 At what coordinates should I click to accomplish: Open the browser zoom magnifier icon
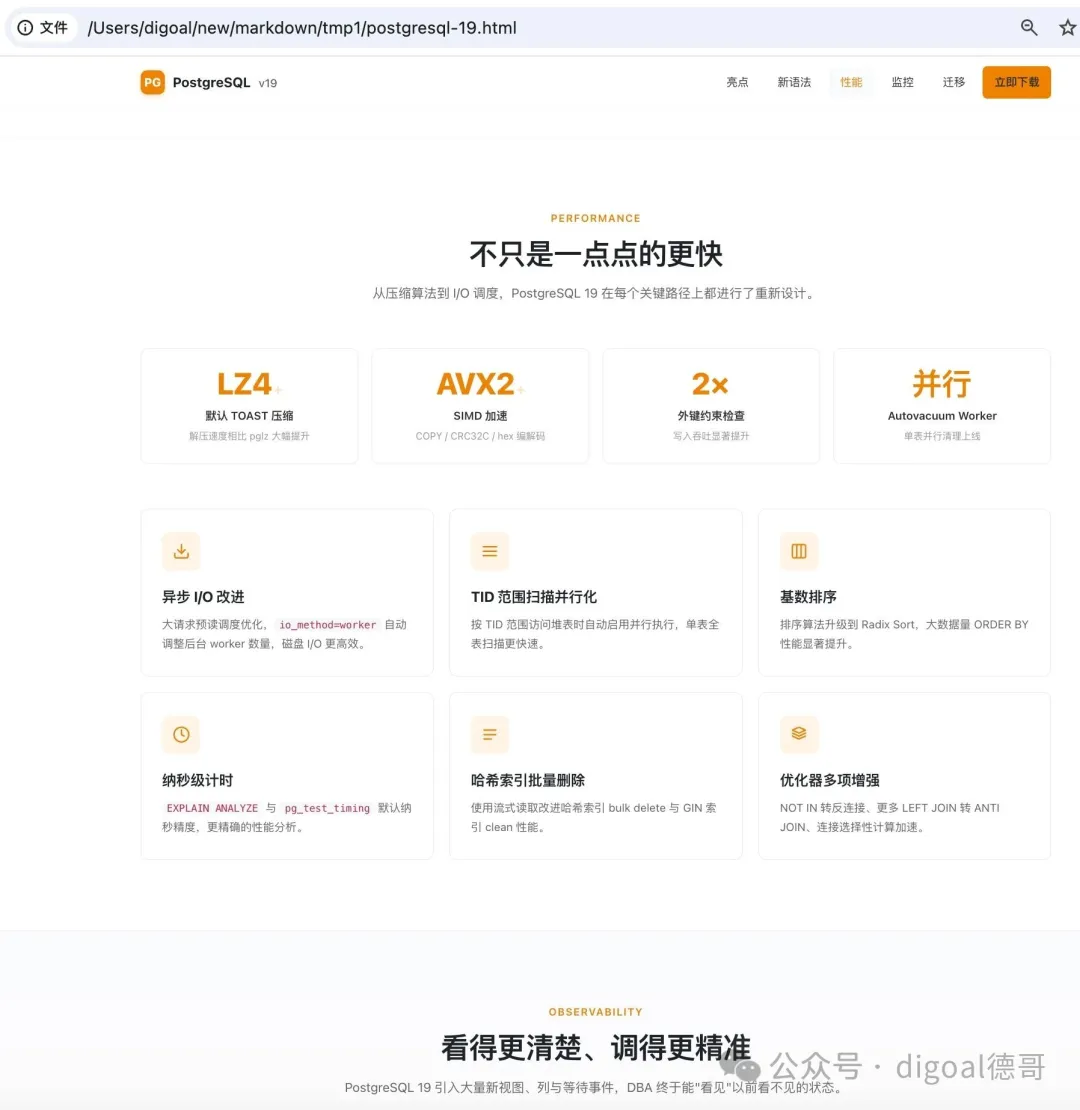tap(1029, 28)
